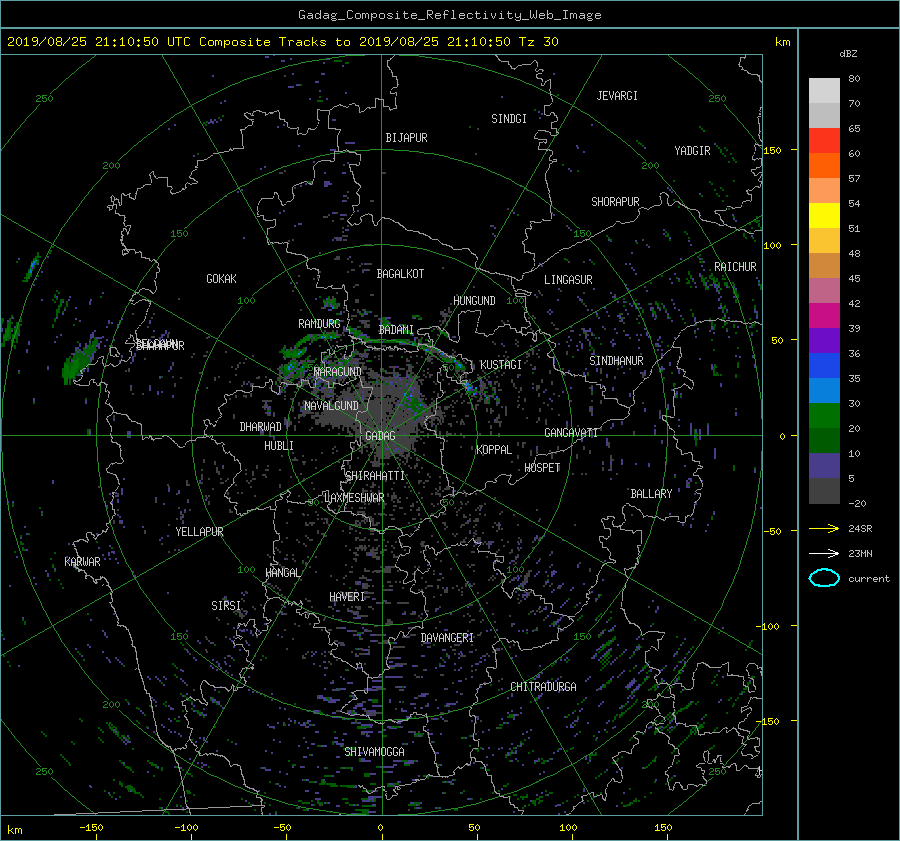Click the dBZ legend heading
The image size is (900, 841).
[848, 54]
